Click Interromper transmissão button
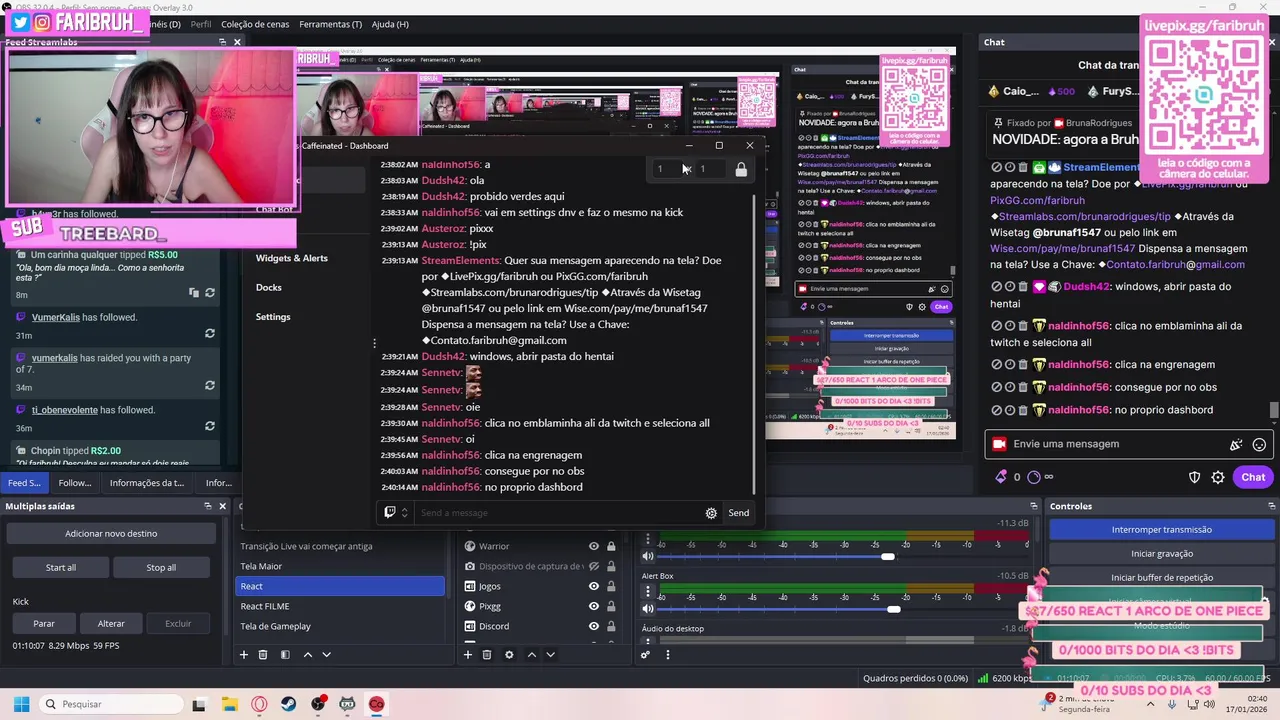This screenshot has width=1280, height=720. pos(1161,530)
